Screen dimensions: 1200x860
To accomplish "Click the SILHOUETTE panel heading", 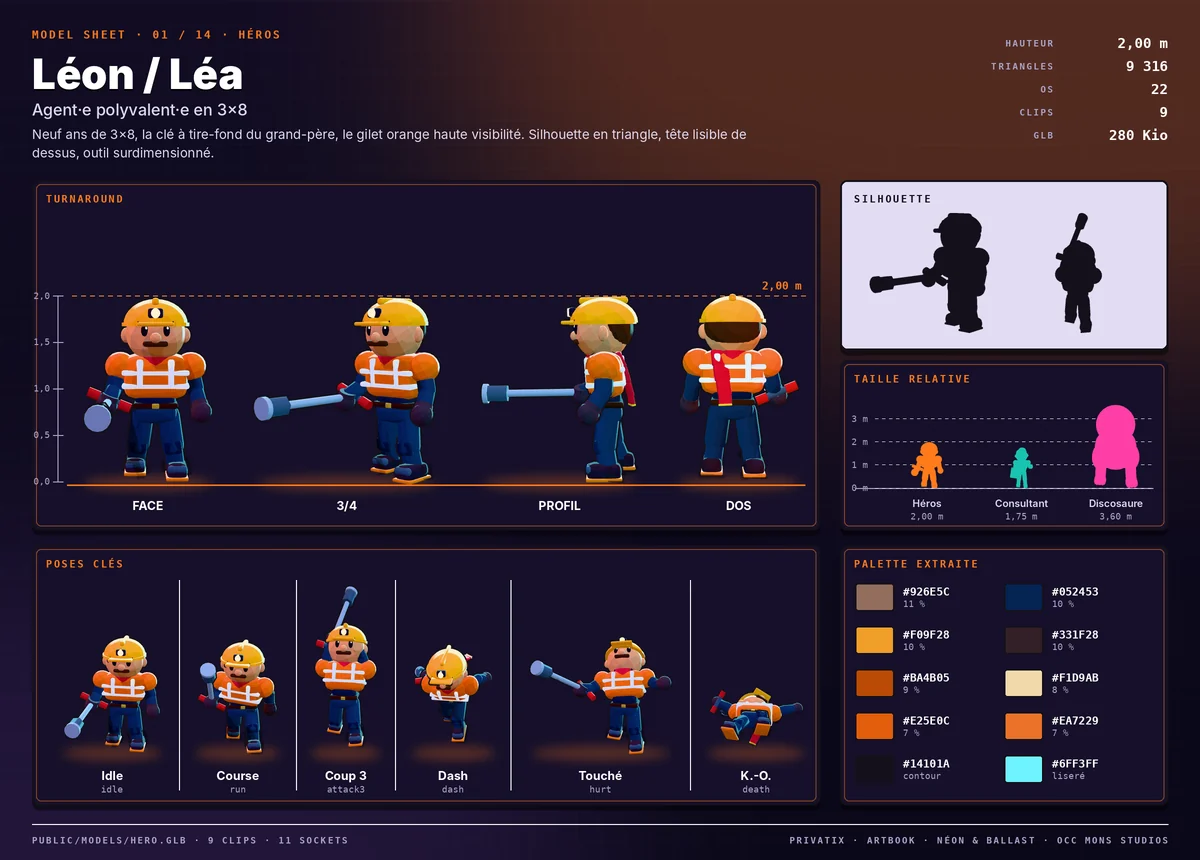I will click(892, 199).
